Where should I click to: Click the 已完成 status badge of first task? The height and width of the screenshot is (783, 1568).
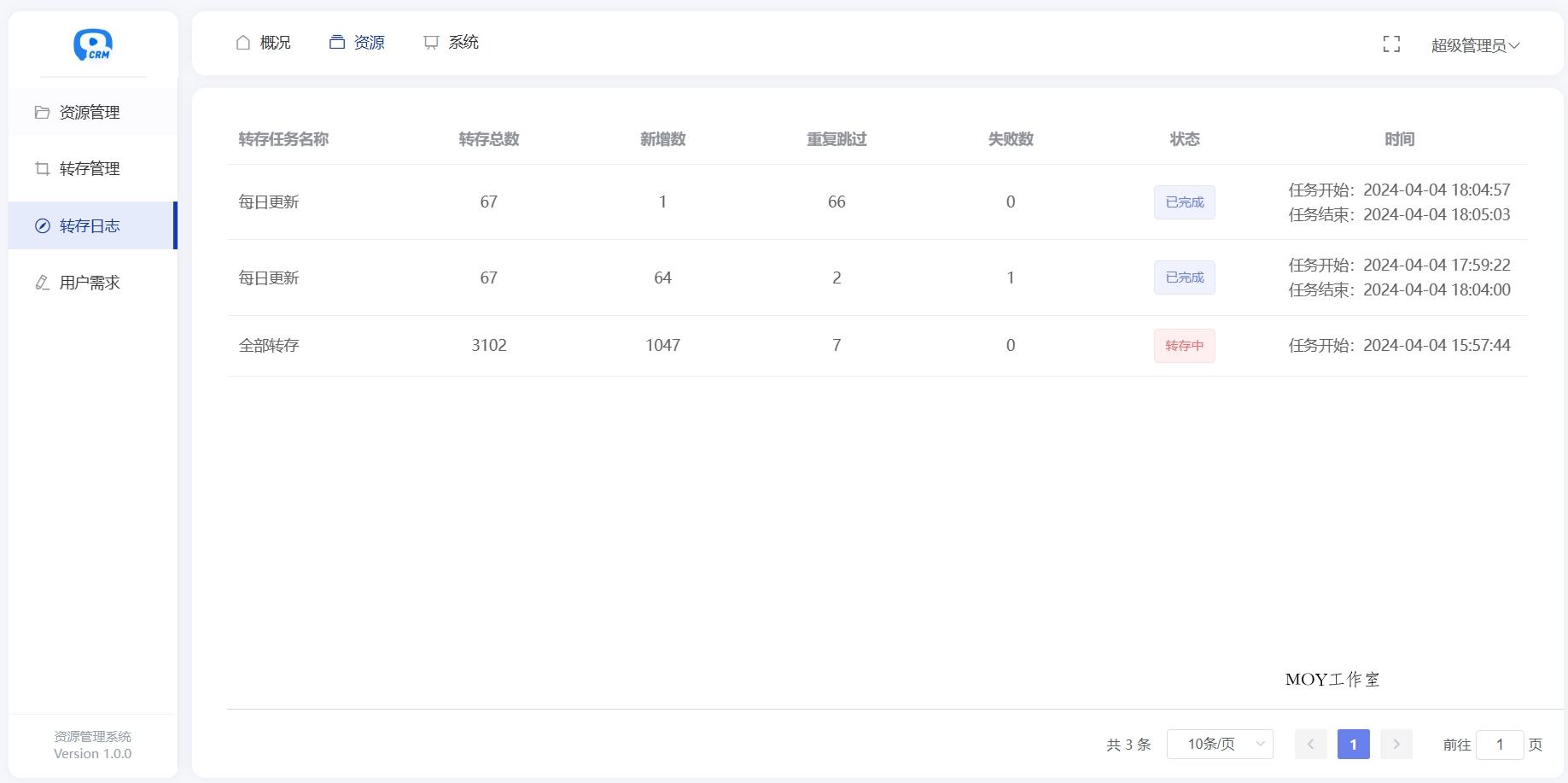[1184, 202]
